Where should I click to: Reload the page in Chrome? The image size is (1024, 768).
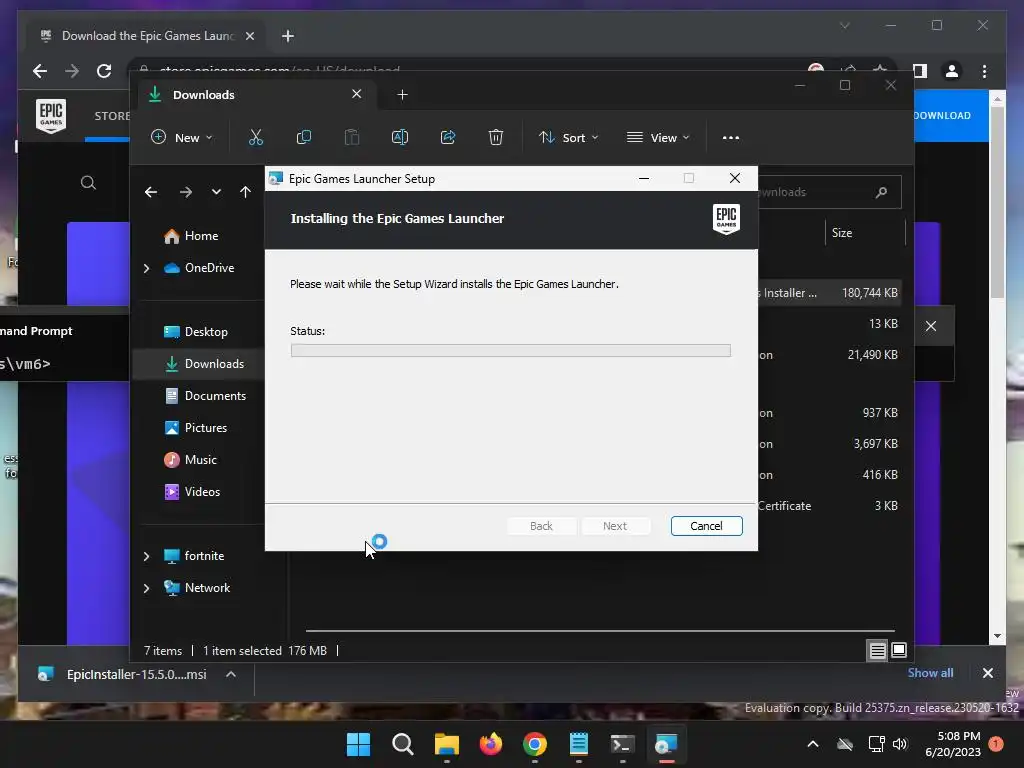[104, 71]
